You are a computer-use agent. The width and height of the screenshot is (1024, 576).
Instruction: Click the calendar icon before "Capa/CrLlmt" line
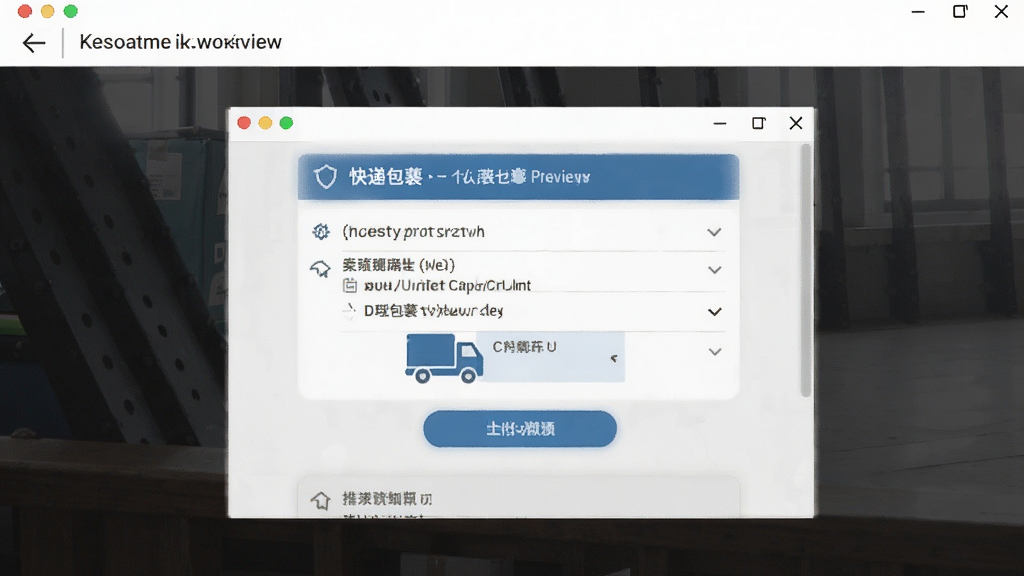(x=350, y=285)
